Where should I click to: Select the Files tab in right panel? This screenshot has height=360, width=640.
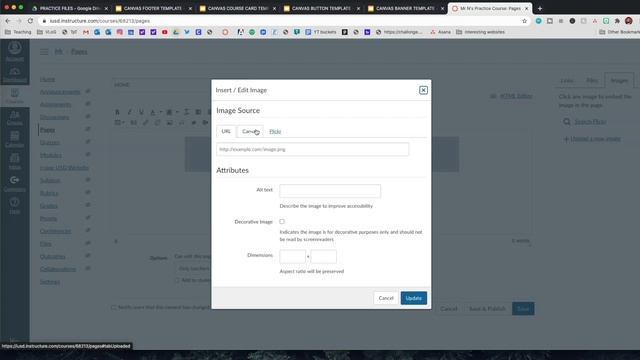point(592,80)
